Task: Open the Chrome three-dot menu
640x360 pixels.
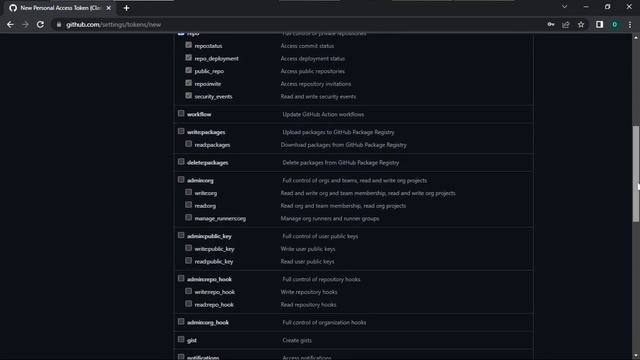Action: pyautogui.click(x=630, y=24)
